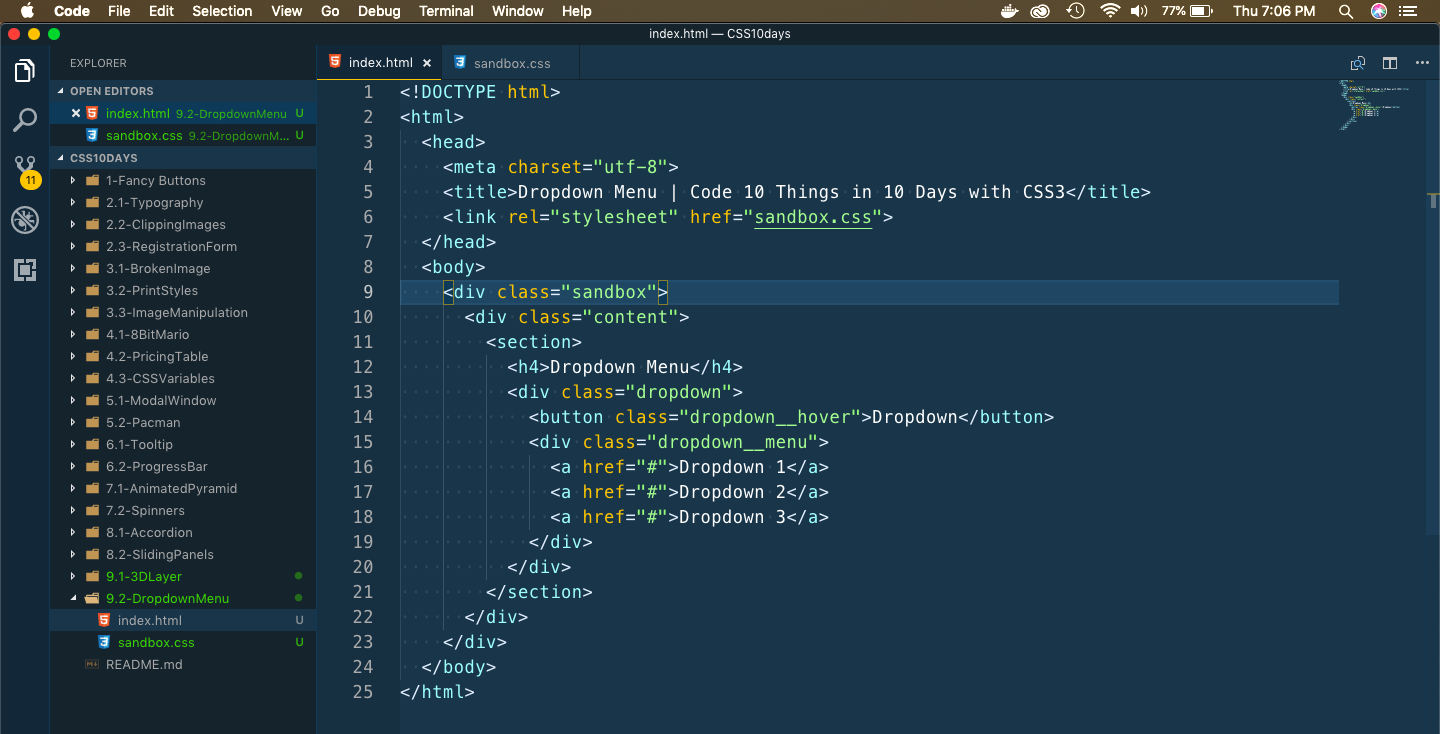Open the Siri icon in the menu bar
The width and height of the screenshot is (1440, 734).
point(1379,11)
